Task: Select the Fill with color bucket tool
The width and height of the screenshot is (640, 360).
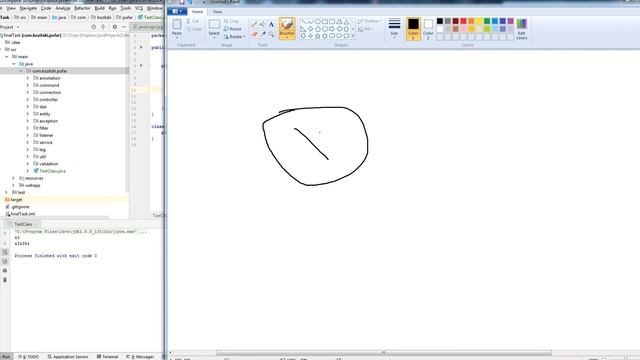Action: pyautogui.click(x=263, y=24)
